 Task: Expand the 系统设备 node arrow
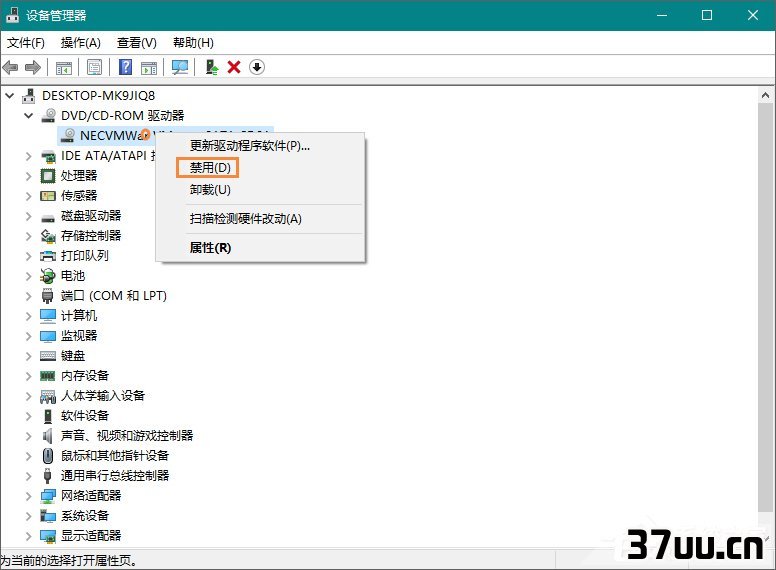[29, 516]
